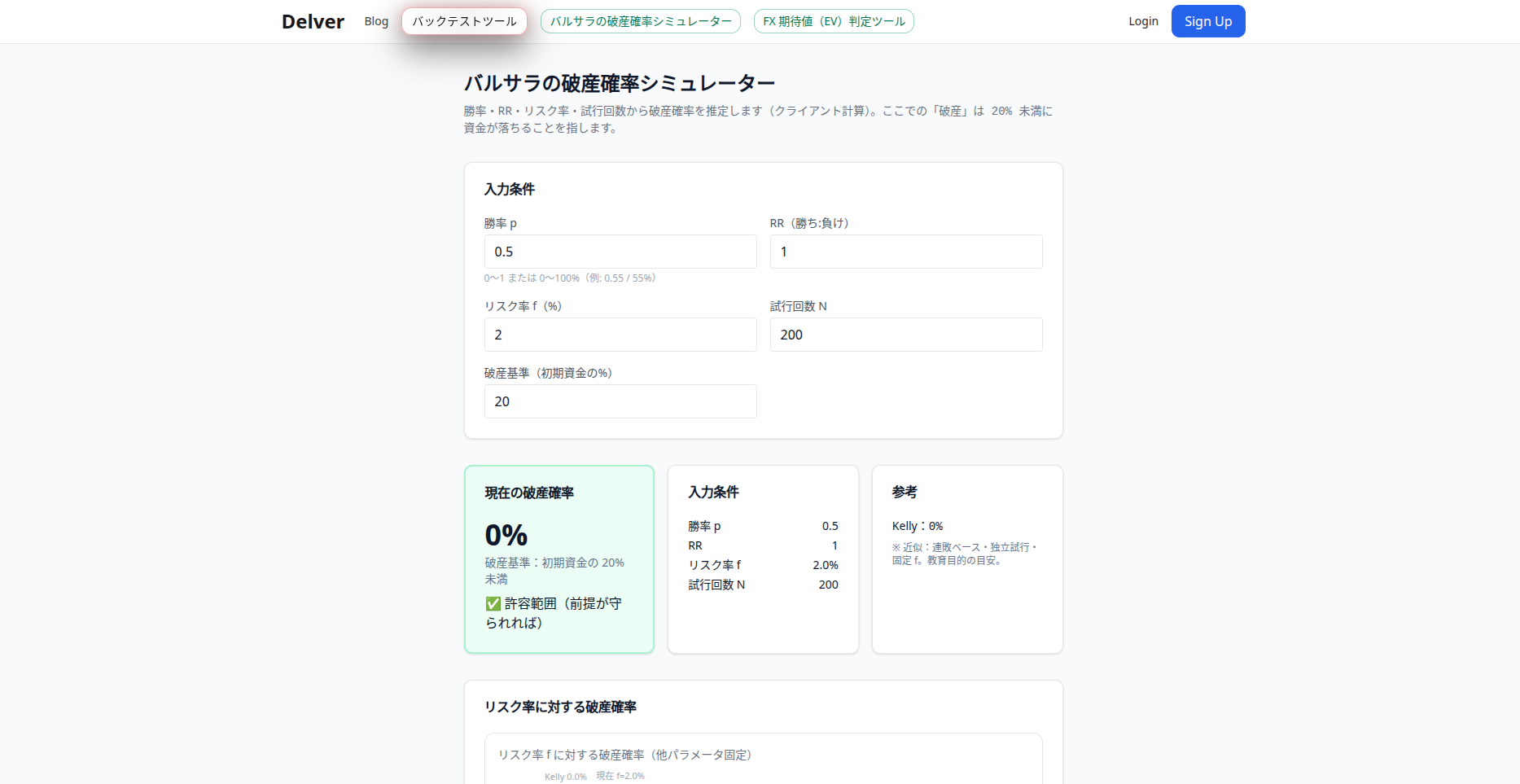The image size is (1520, 784).
Task: Open FX 期待値（EV）判定ツール nav pill
Action: pyautogui.click(x=834, y=21)
